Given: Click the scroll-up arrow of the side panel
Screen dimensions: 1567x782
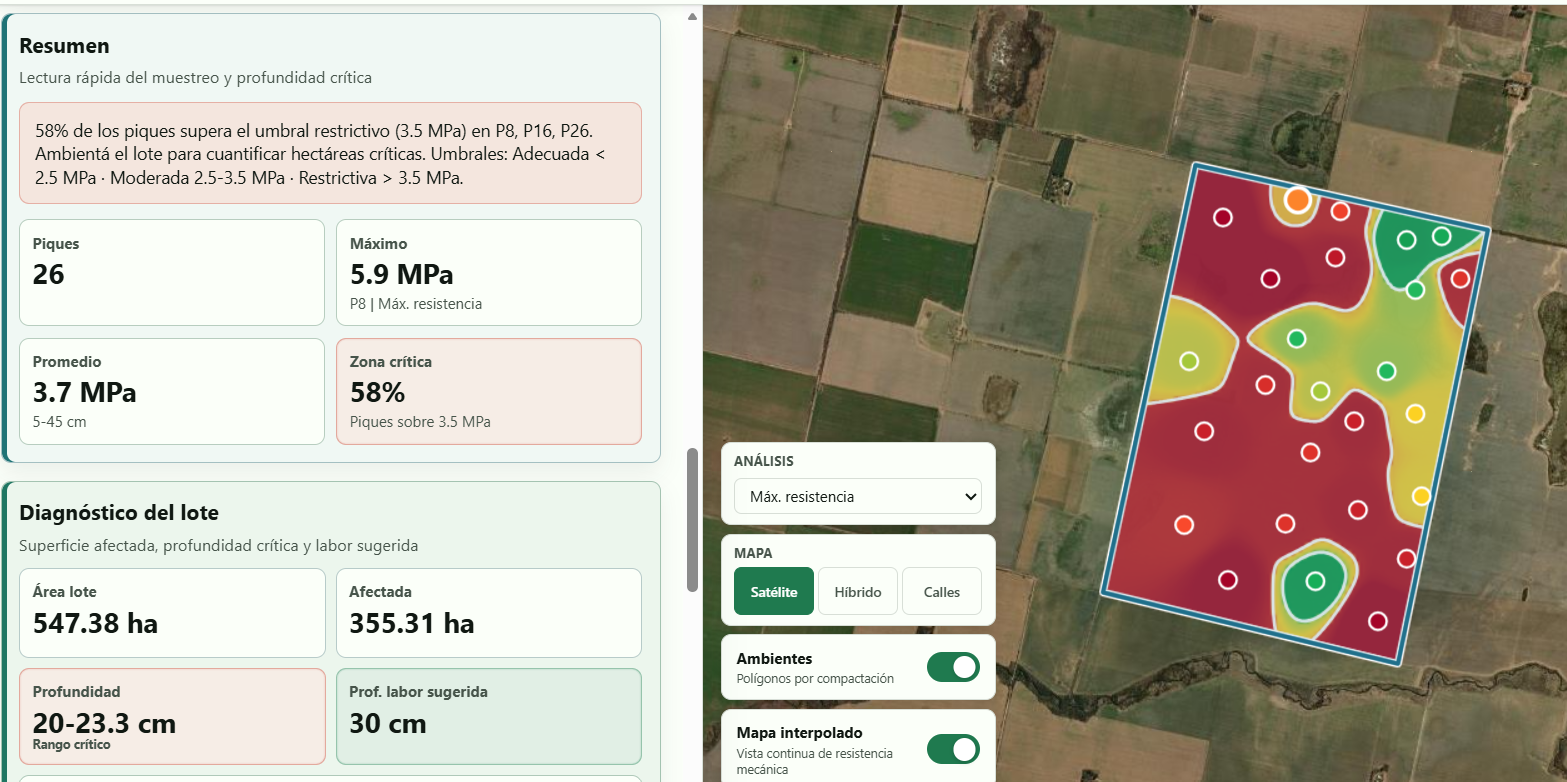Looking at the screenshot, I should (x=692, y=16).
